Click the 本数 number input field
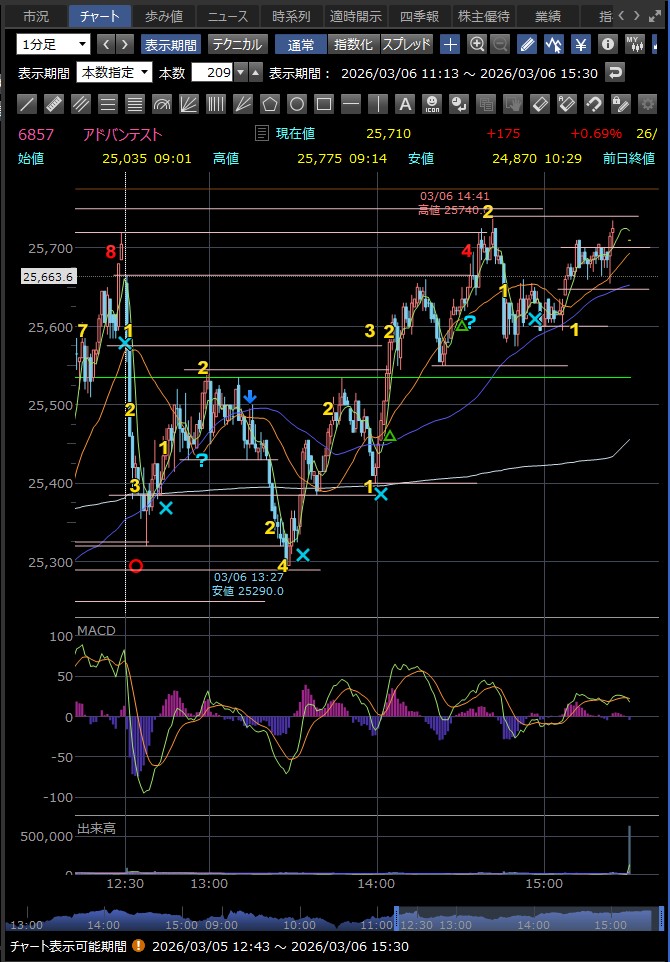The height and width of the screenshot is (962, 670). 217,72
